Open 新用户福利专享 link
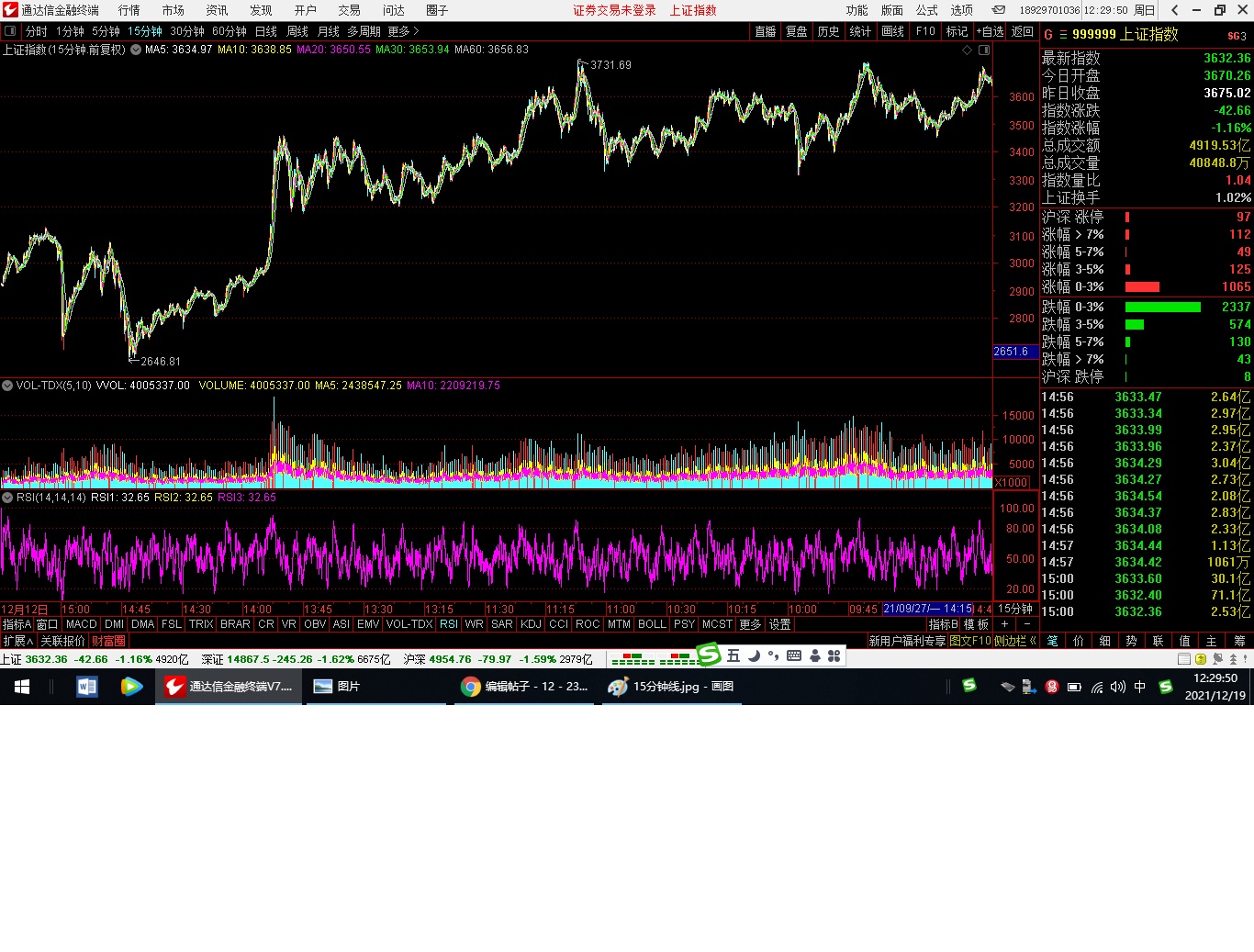The image size is (1254, 952). coord(907,641)
